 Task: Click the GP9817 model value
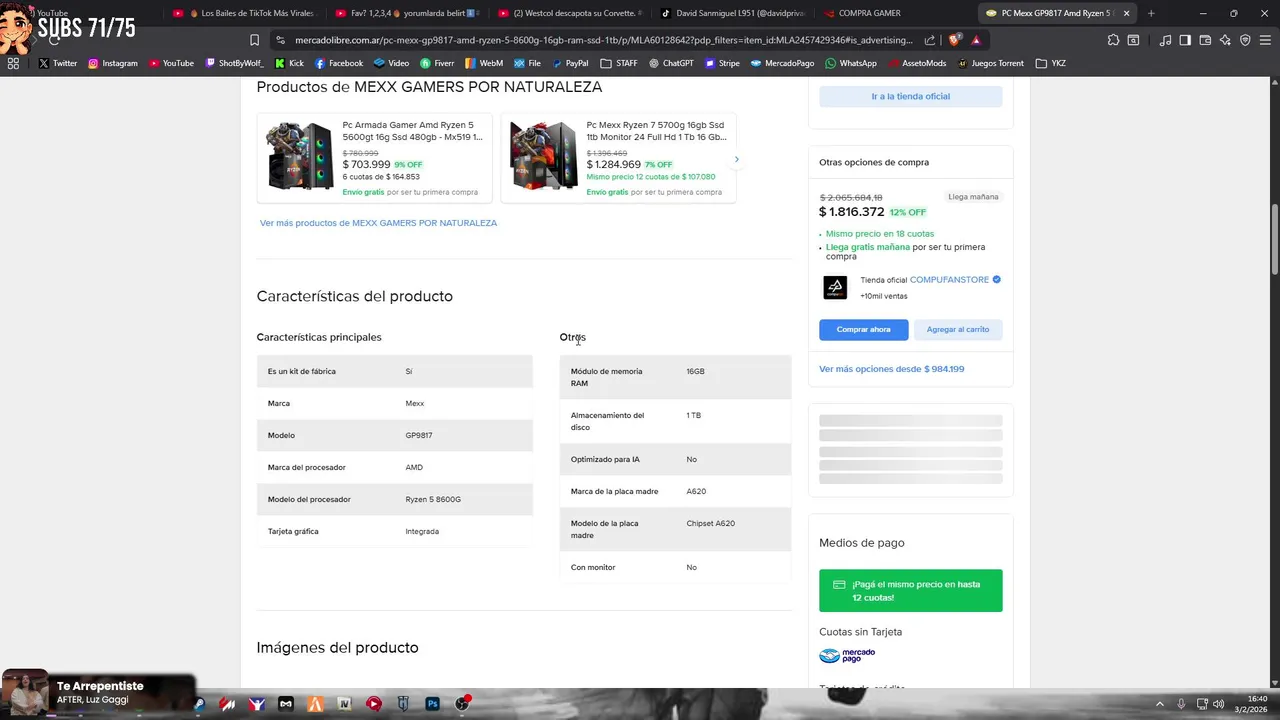[419, 435]
